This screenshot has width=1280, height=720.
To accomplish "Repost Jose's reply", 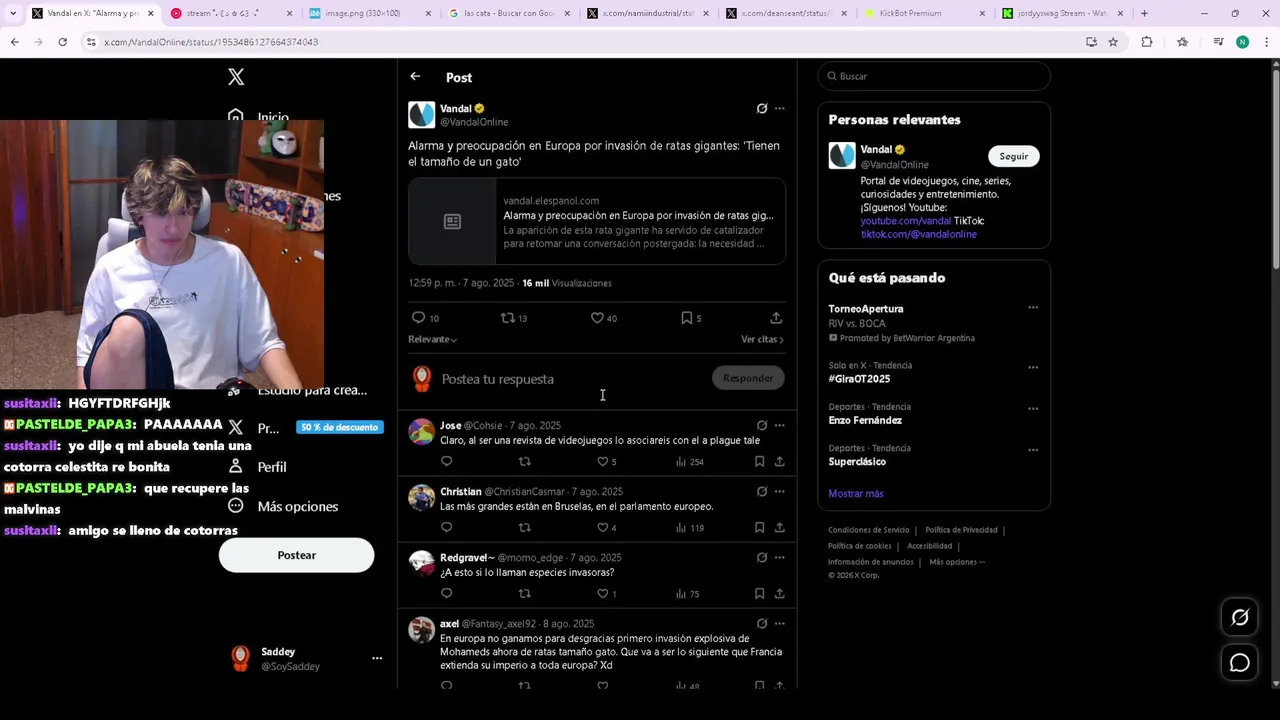I will click(525, 462).
